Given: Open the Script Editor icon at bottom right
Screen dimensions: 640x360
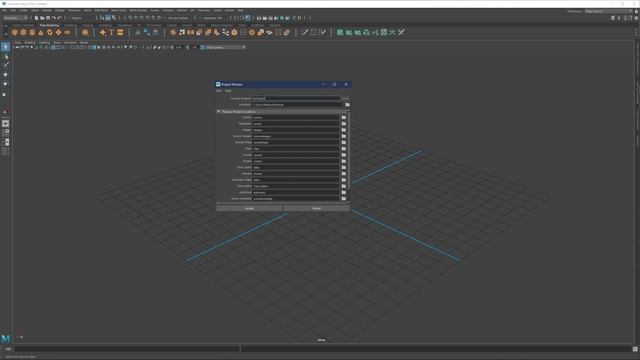Looking at the screenshot, I should point(635,349).
